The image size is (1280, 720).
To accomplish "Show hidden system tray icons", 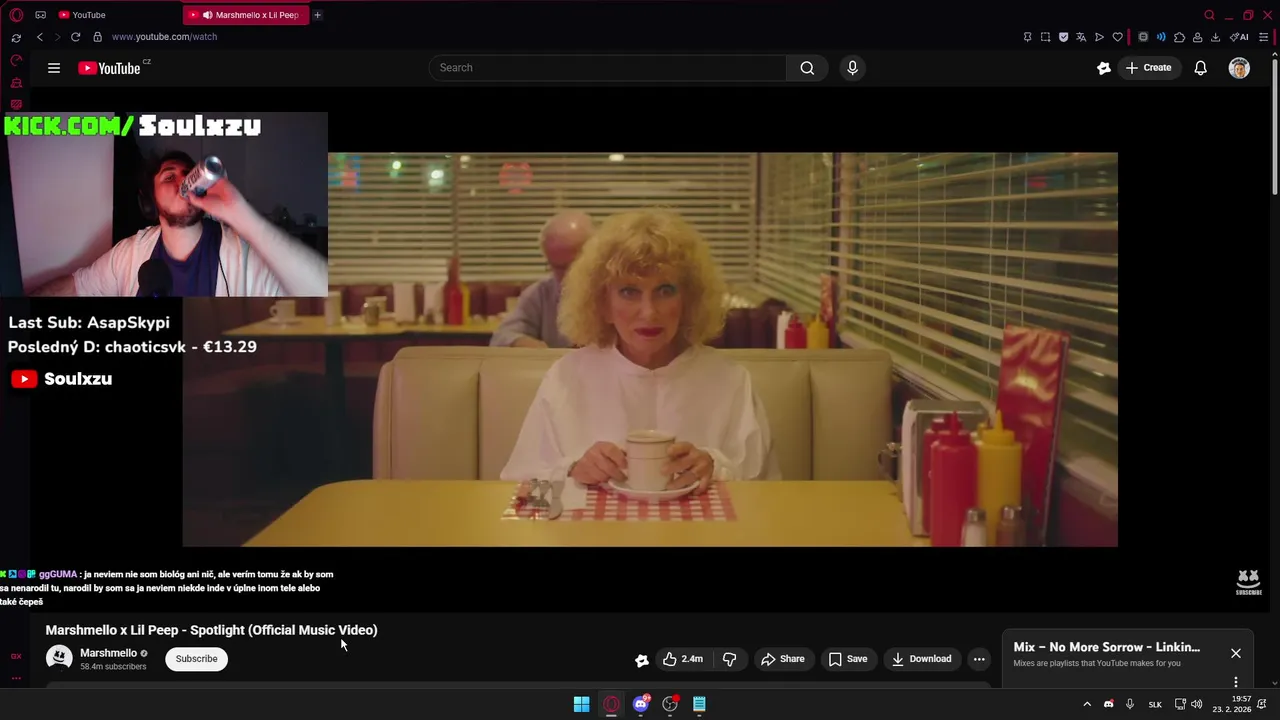I will (1087, 704).
